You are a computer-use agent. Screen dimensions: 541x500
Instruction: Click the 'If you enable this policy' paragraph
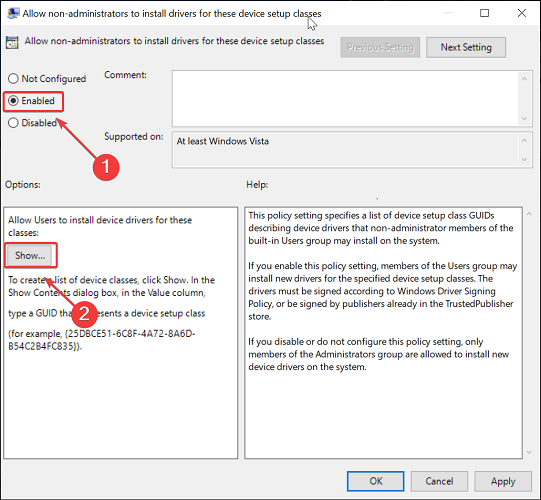point(382,291)
